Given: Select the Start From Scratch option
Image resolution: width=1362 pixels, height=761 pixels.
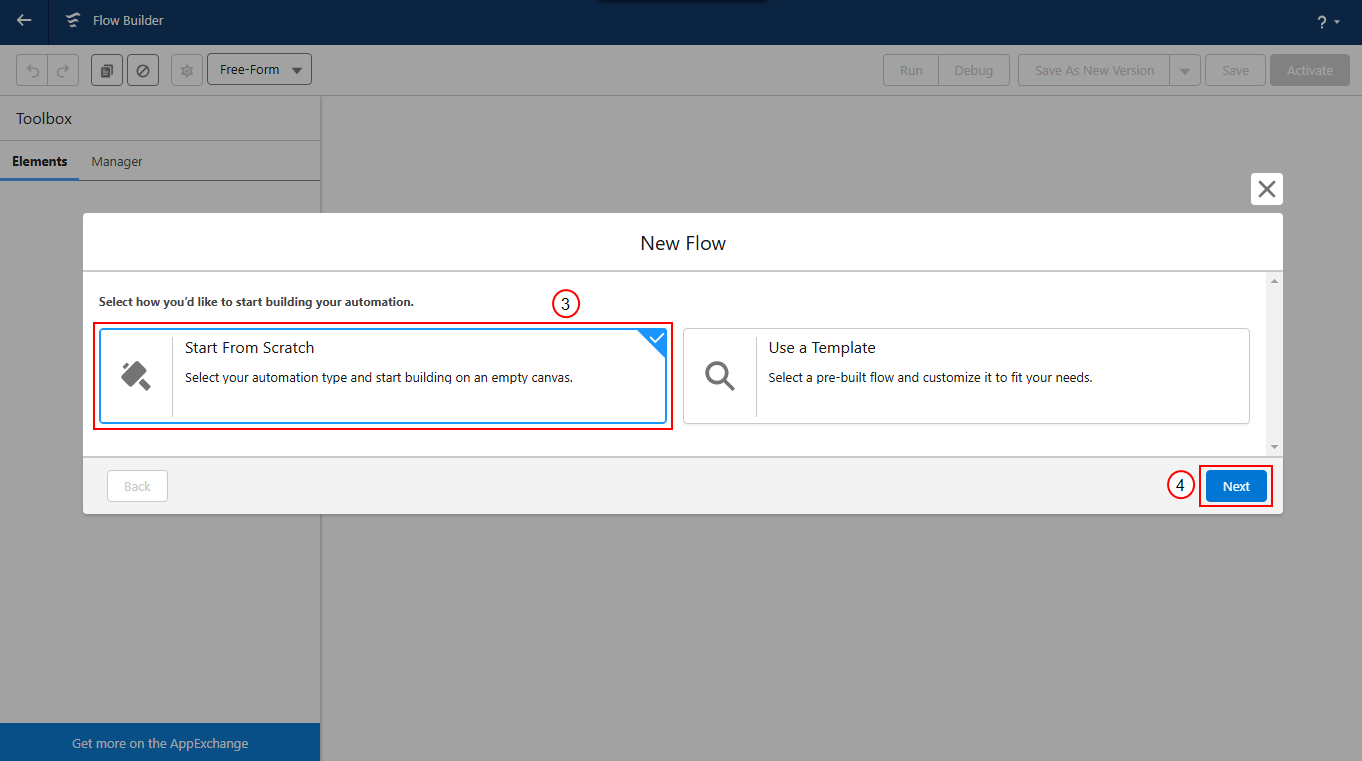Looking at the screenshot, I should (x=383, y=376).
